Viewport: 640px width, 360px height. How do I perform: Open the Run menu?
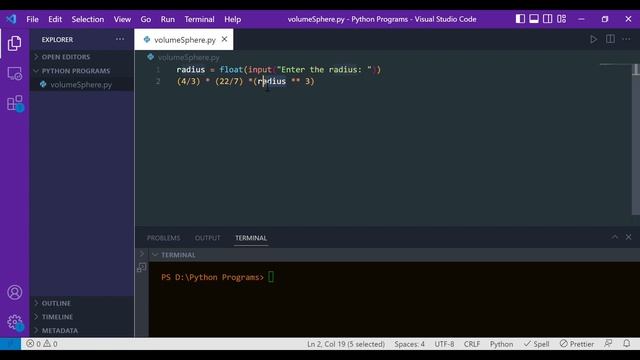(168, 19)
